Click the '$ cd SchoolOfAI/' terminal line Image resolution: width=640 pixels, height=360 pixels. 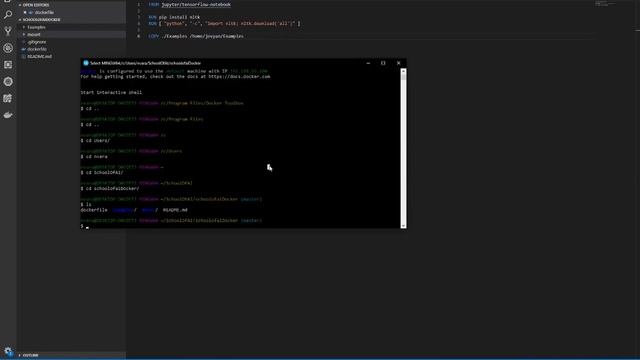pos(102,173)
